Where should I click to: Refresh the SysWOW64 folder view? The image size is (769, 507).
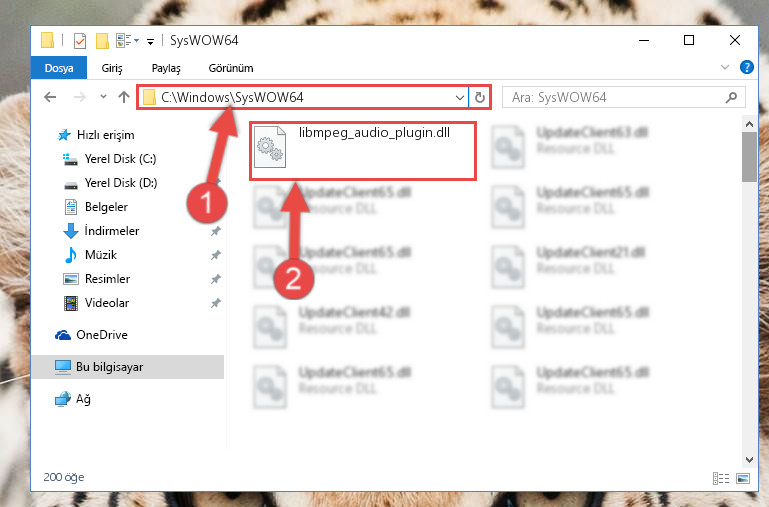[x=480, y=98]
